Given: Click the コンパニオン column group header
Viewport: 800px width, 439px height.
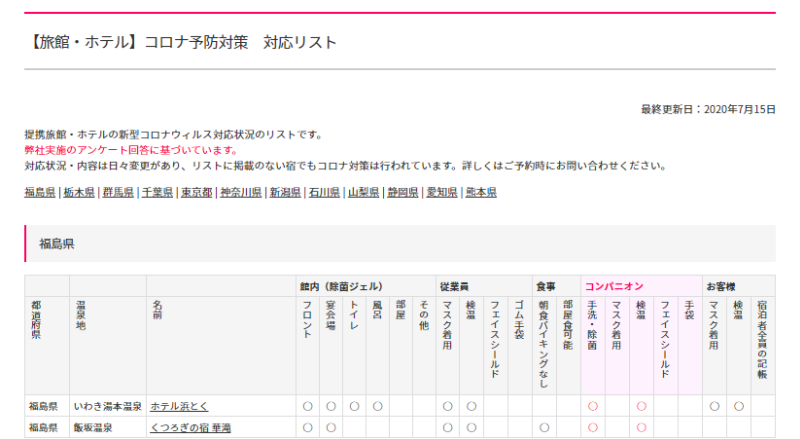Looking at the screenshot, I should click(x=614, y=286).
